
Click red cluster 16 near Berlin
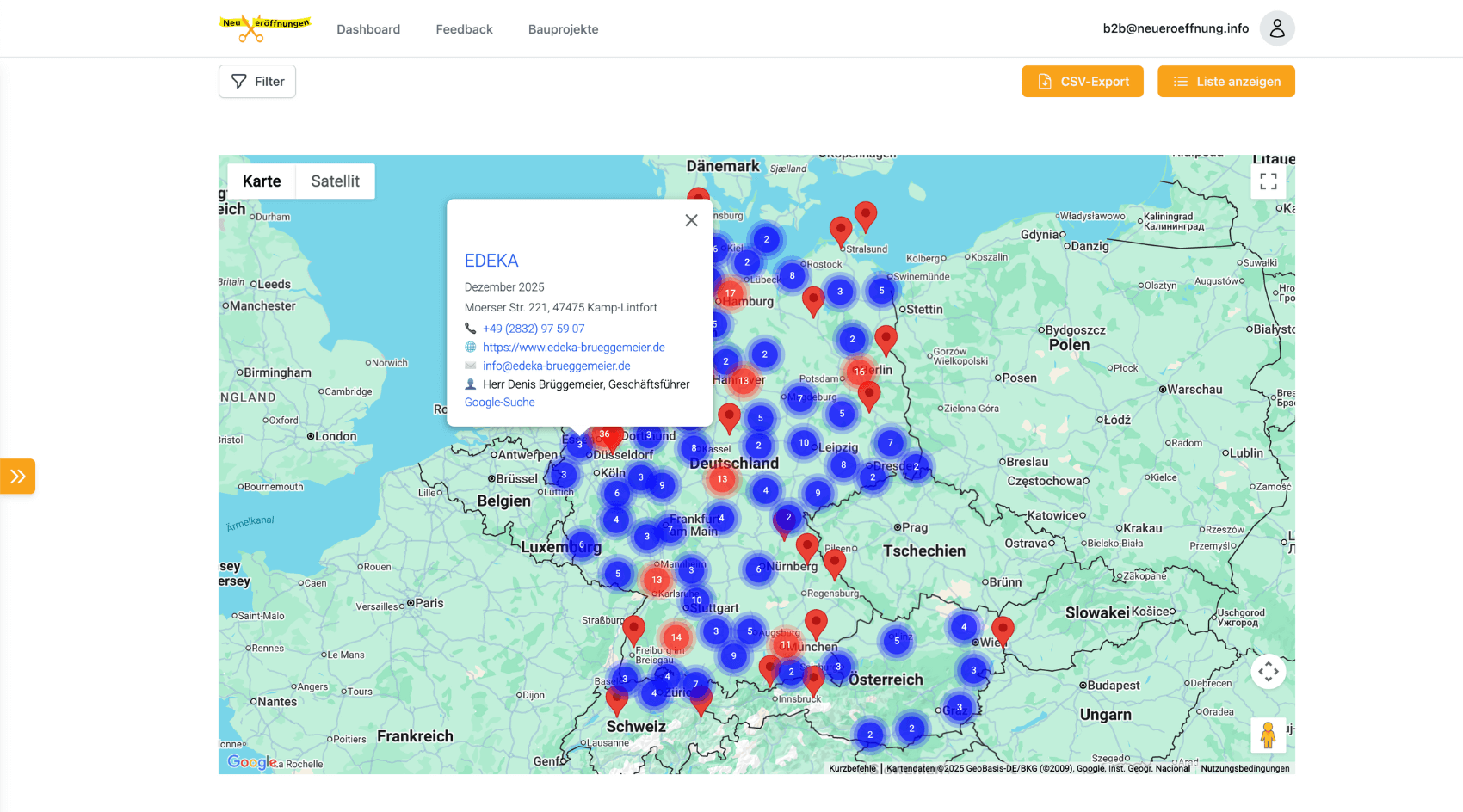coord(859,372)
